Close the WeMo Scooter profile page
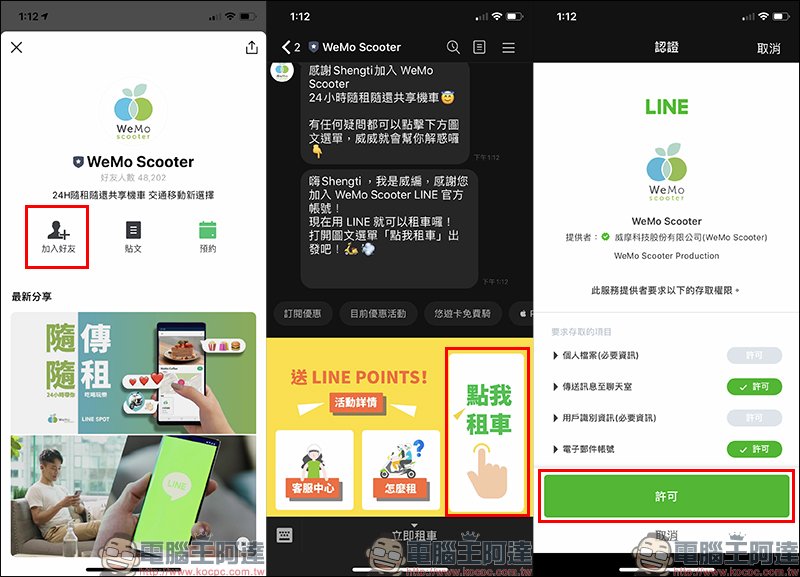This screenshot has width=800, height=577. (16, 47)
